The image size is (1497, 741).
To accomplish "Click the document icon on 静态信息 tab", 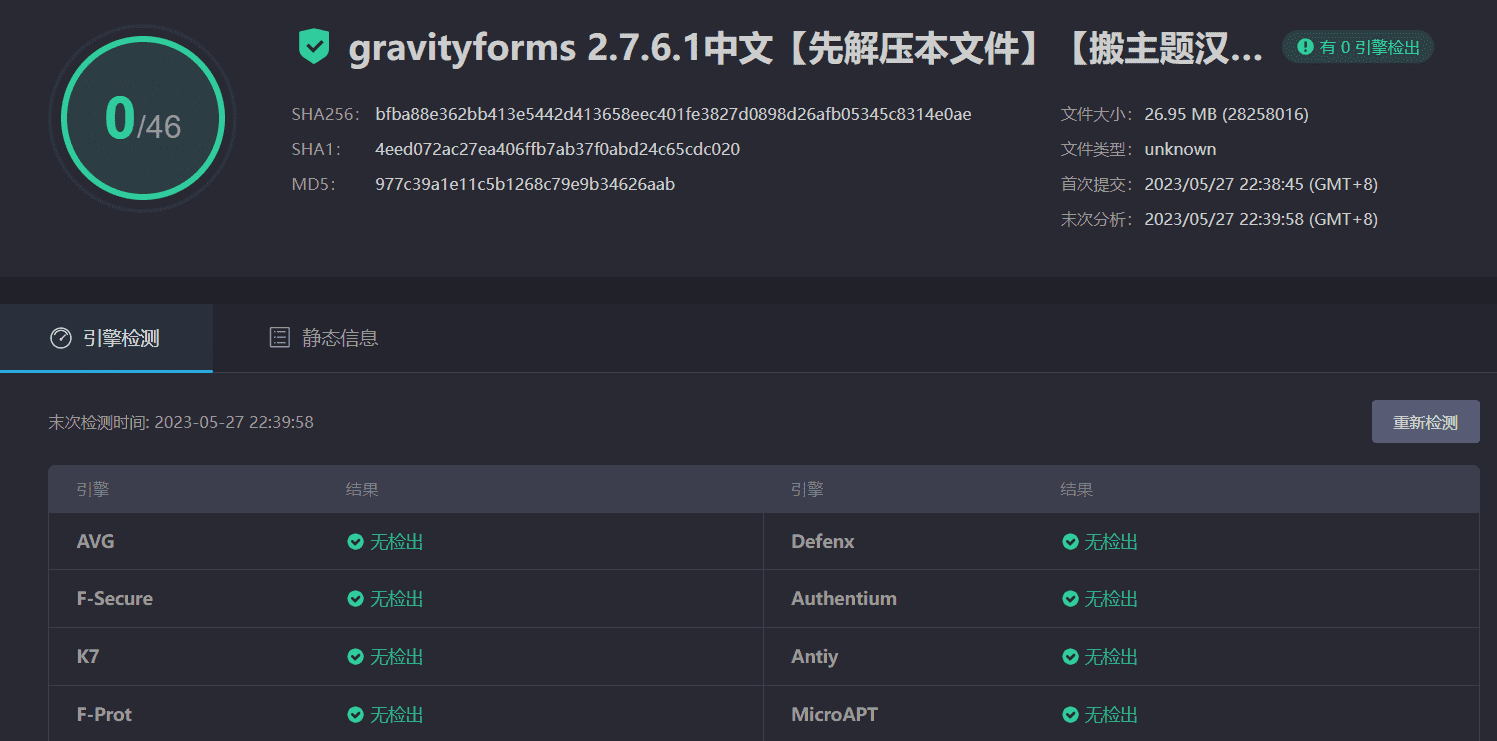I will [280, 338].
